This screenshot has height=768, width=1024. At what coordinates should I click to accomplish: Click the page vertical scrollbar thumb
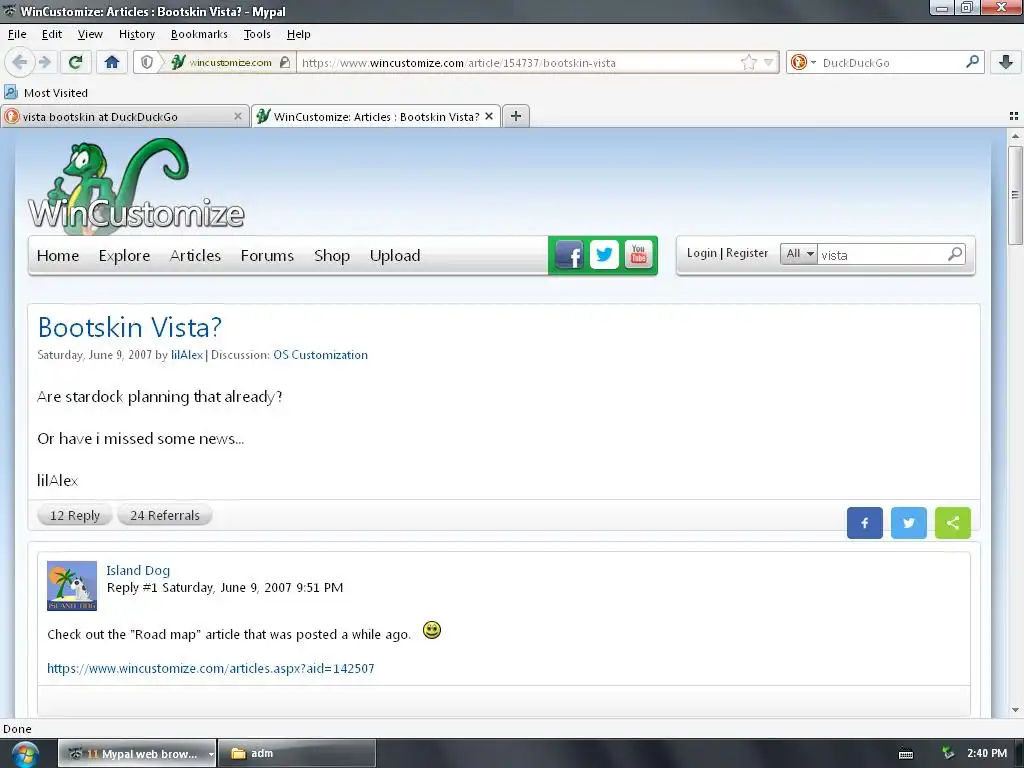pos(1015,195)
